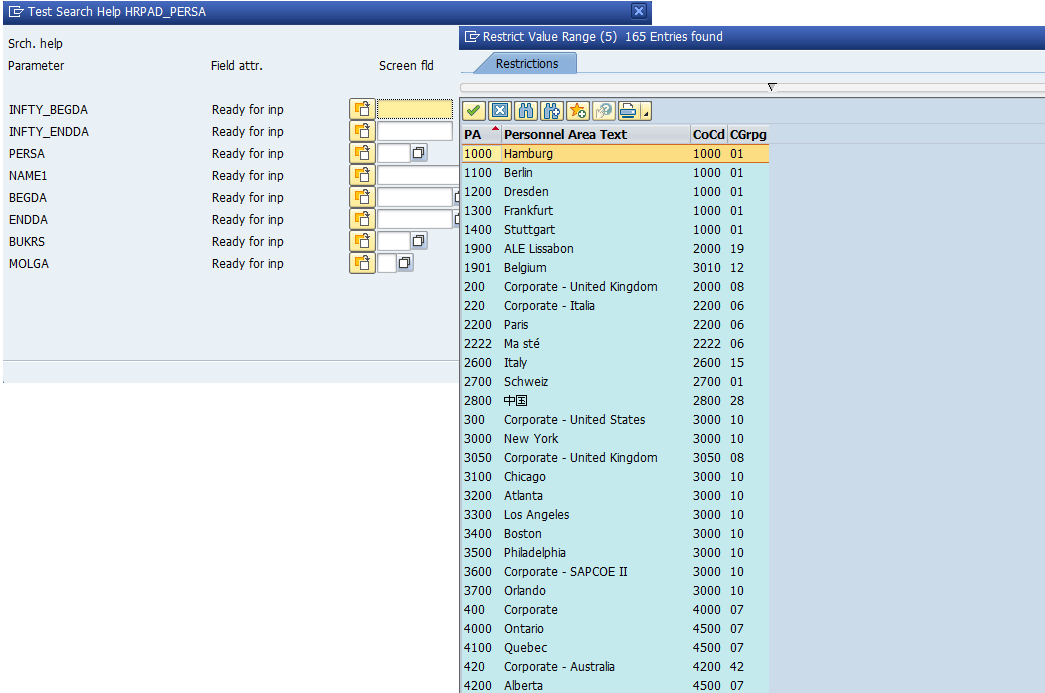Screen dimensions: 1045x693
Task: Select the Corporate - SAPCOE II row
Action: pyautogui.click(x=615, y=571)
